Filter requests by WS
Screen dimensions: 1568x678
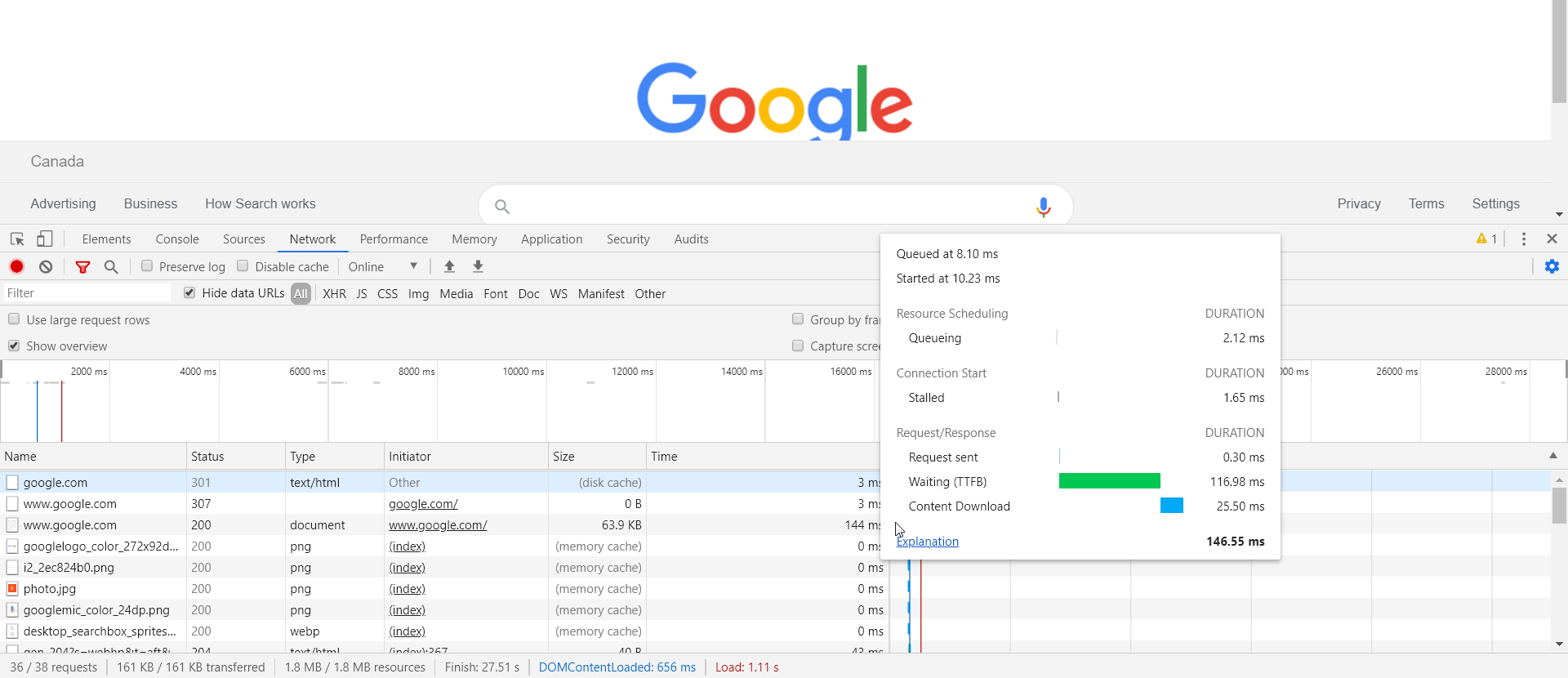pos(559,294)
